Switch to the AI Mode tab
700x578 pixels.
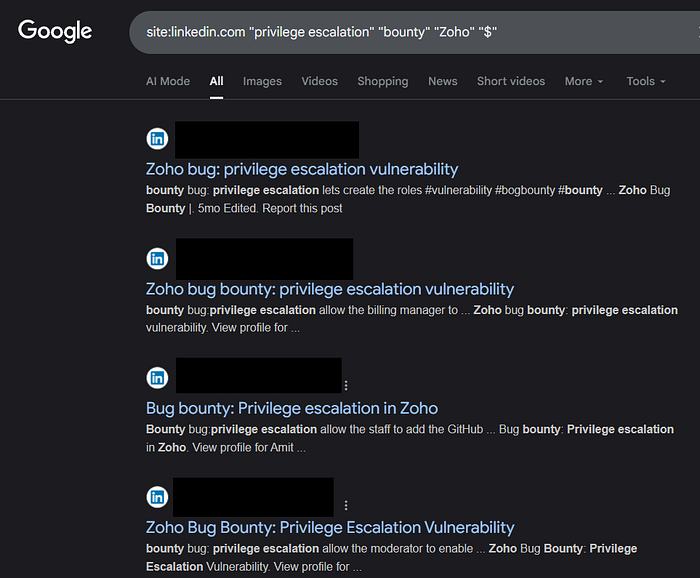click(x=168, y=81)
